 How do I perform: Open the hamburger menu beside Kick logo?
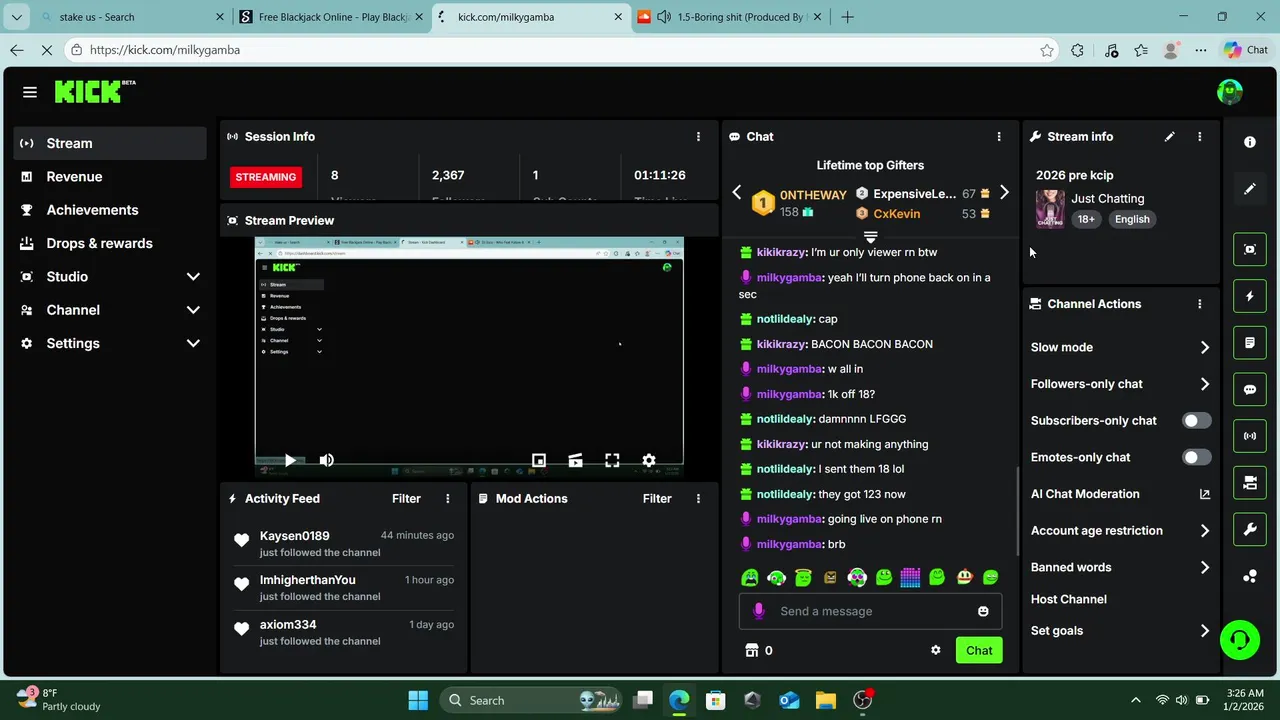click(x=30, y=92)
